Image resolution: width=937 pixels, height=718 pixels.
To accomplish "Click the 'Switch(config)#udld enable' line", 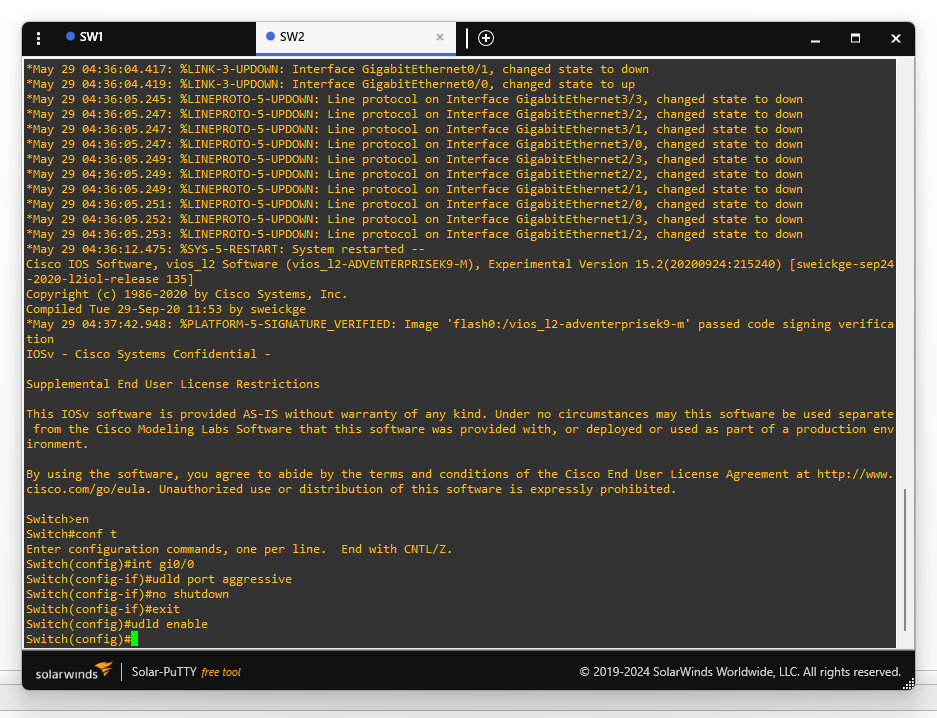I will pos(117,624).
